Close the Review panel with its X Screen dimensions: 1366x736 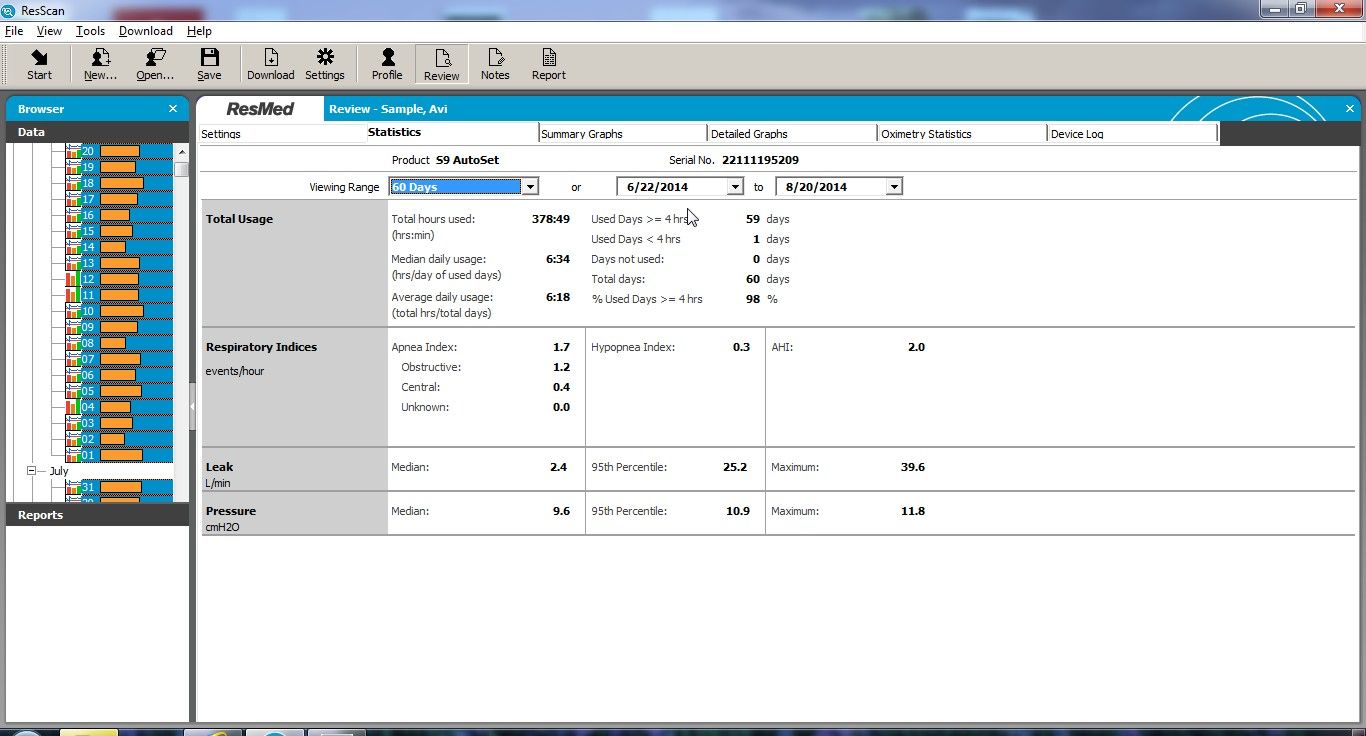pyautogui.click(x=1350, y=109)
